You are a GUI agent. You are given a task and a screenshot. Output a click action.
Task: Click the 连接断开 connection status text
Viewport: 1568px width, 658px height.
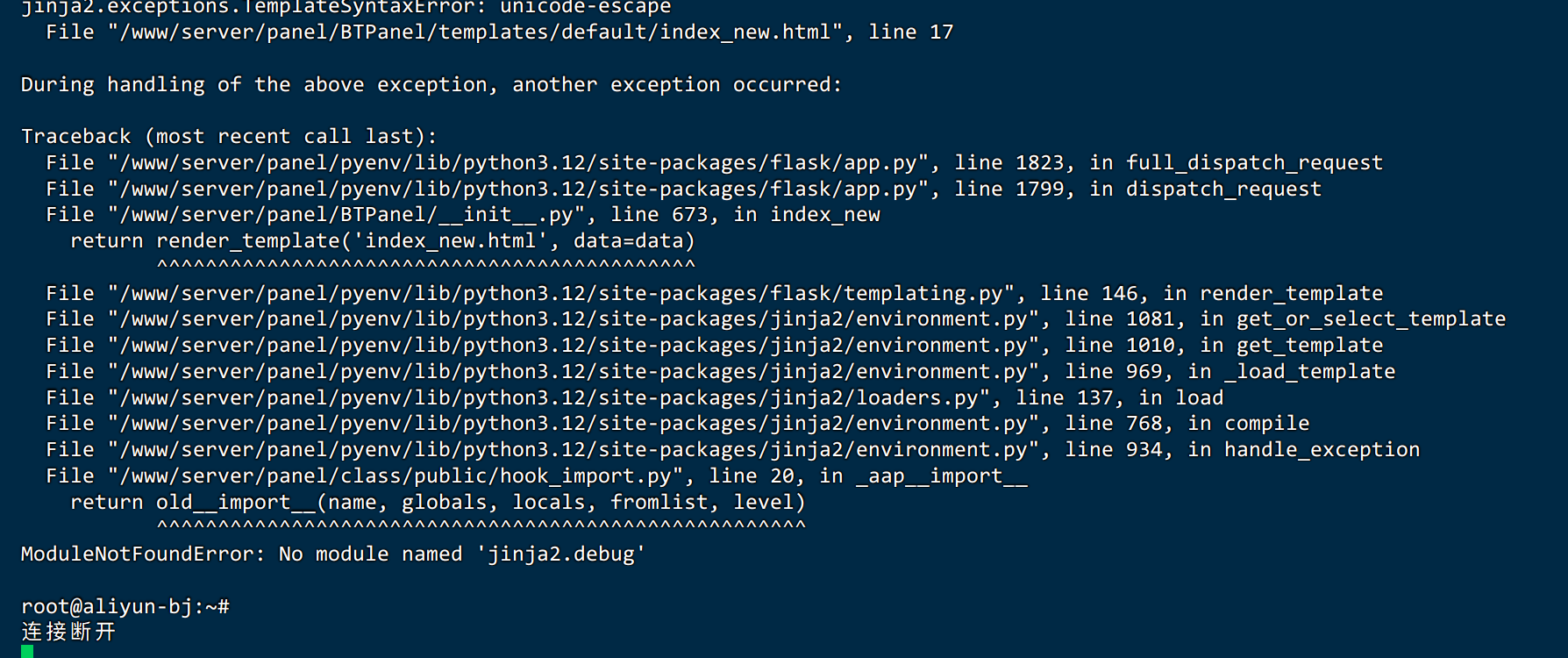(x=68, y=633)
